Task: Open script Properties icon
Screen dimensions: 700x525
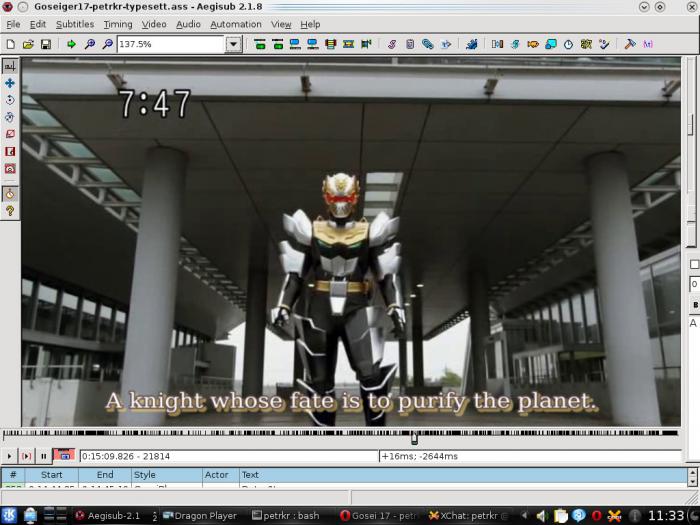Action: click(x=410, y=44)
